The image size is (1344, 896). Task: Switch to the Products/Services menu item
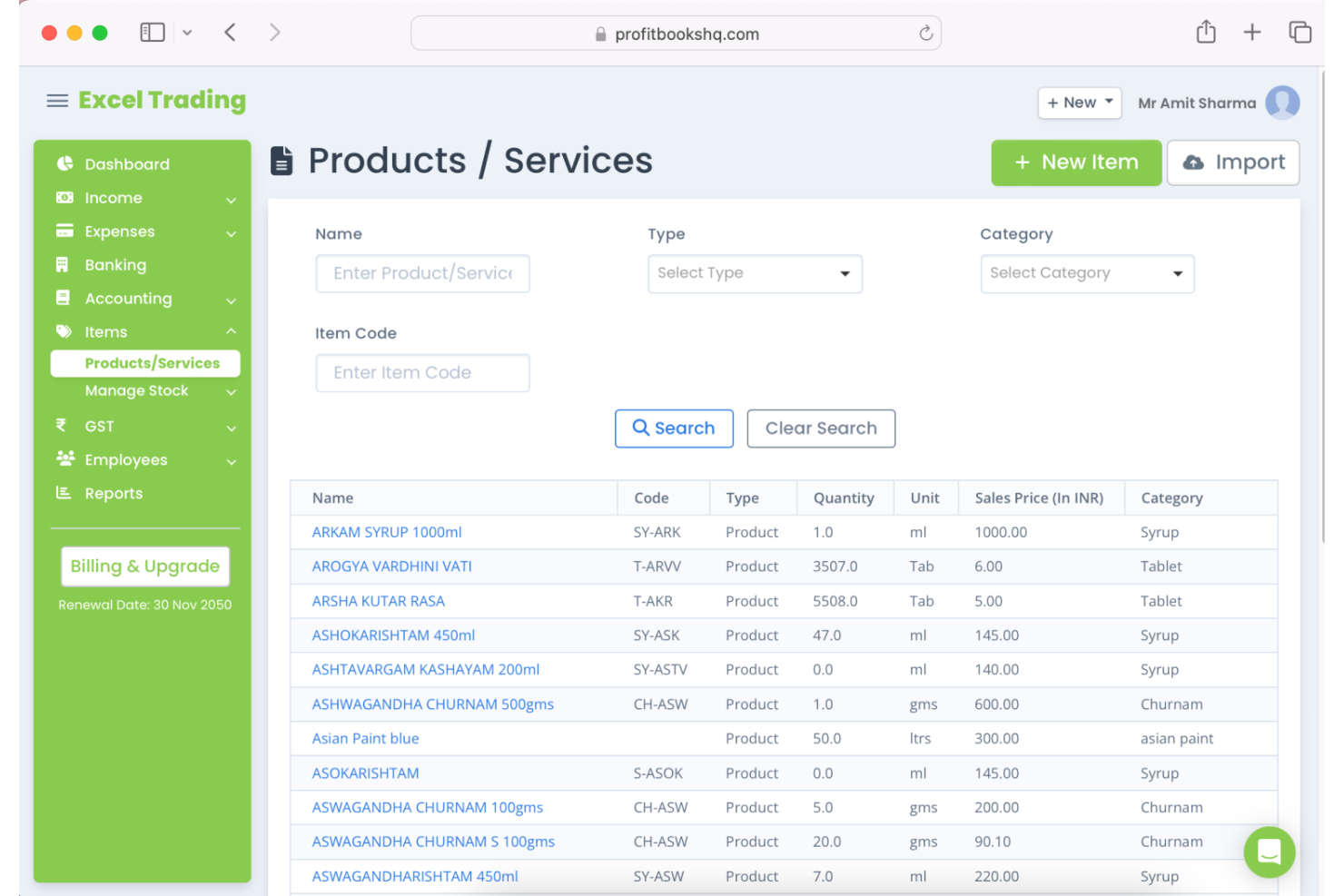[152, 363]
